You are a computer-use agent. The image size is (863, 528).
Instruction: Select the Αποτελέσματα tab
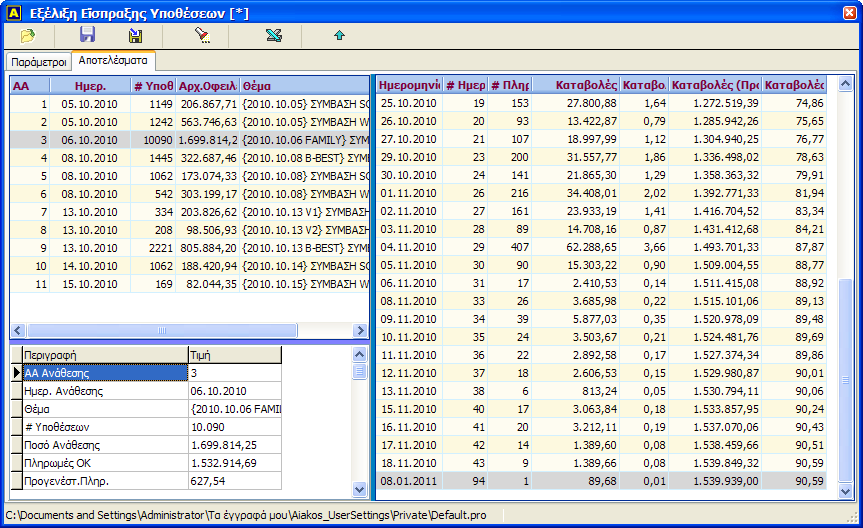coord(113,61)
